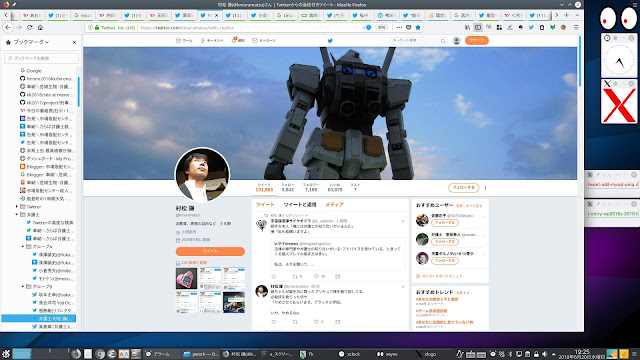Open Notifications in Twitter navigation
This screenshot has height=360, width=640.
point(238,40)
